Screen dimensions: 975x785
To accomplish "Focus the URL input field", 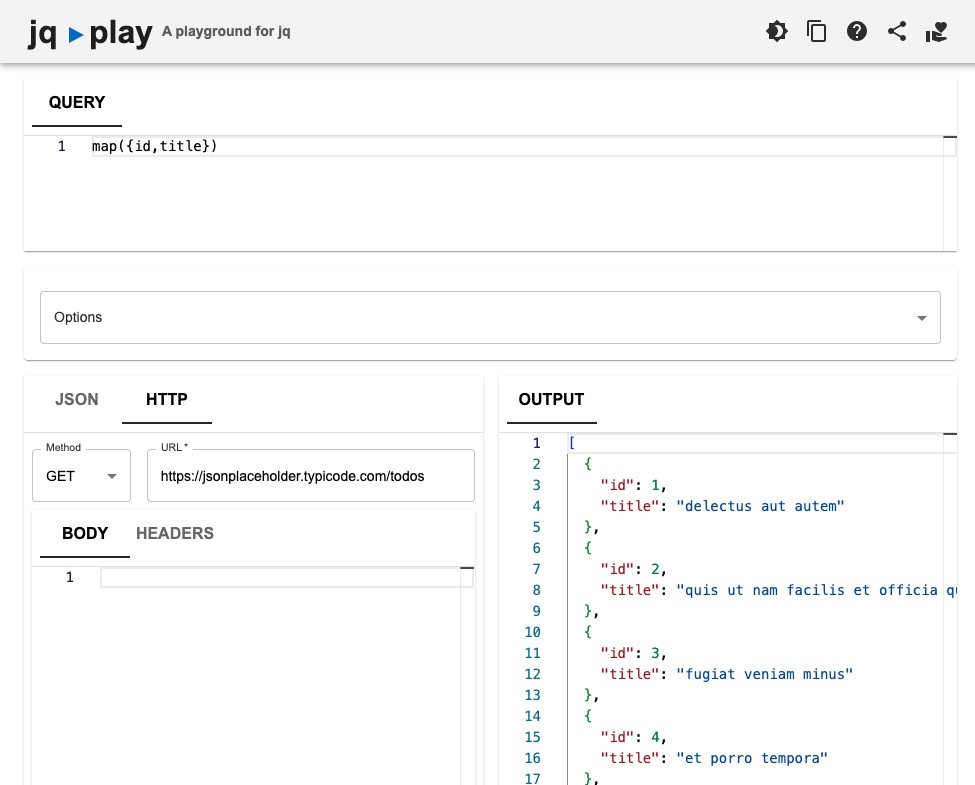I will (x=310, y=476).
